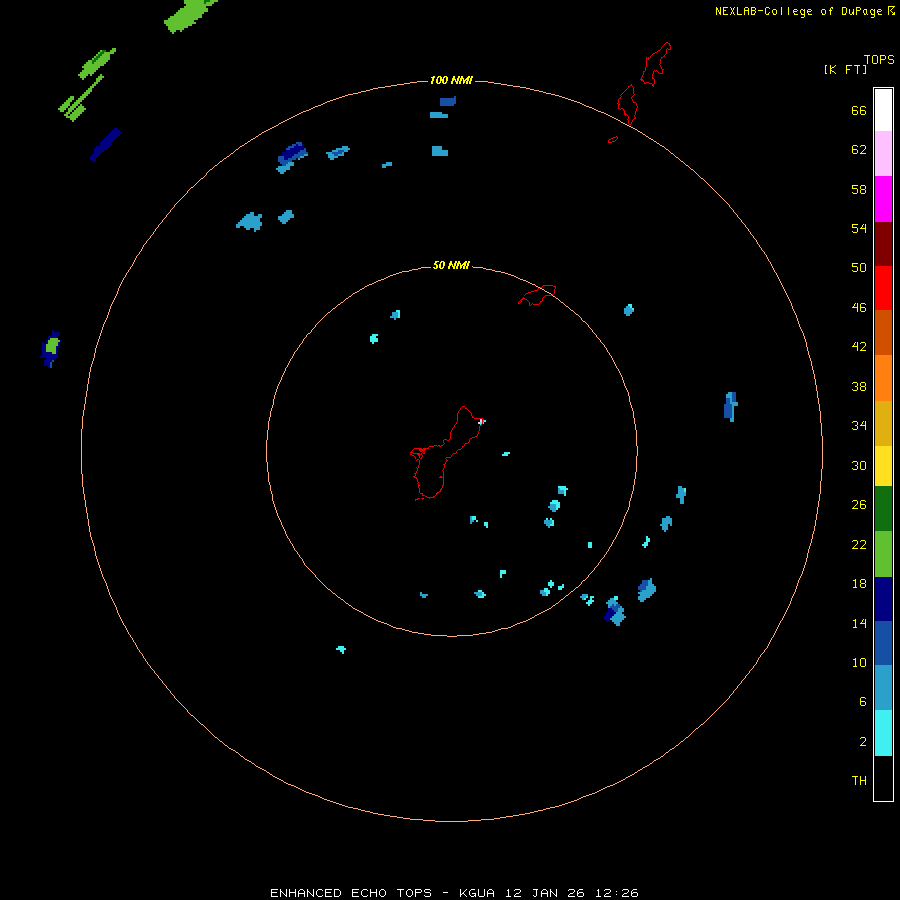Click the "TH" threshold label
Screen dimensions: 900x900
tap(859, 781)
